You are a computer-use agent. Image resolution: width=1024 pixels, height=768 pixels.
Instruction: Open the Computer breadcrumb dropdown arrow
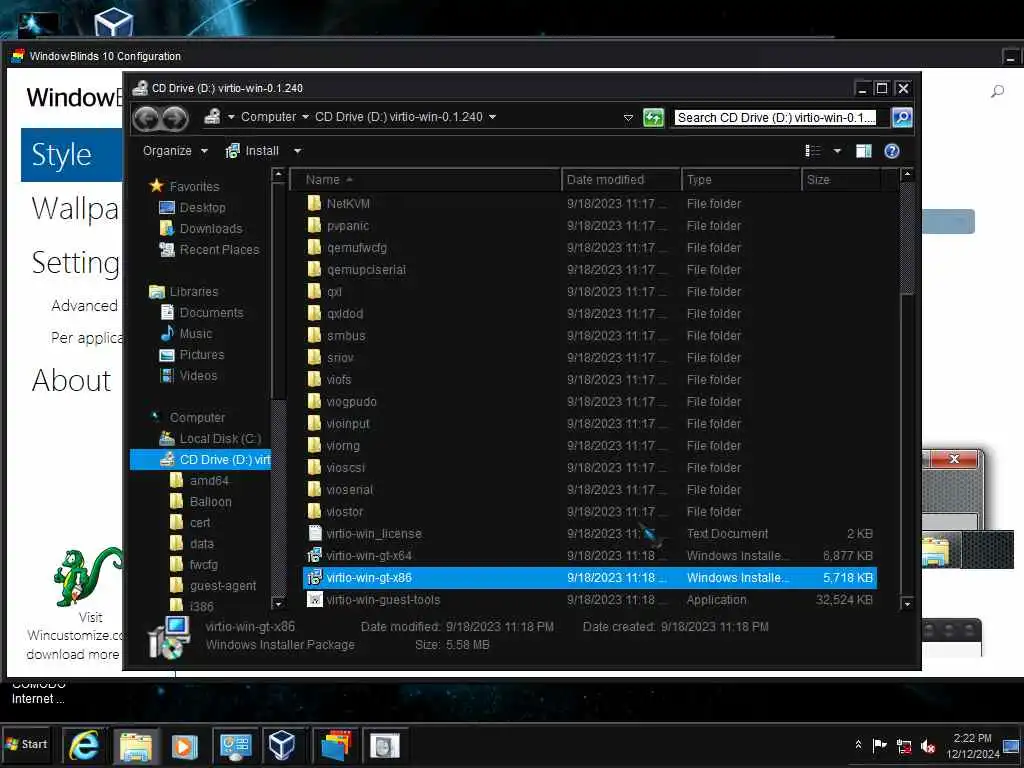tap(305, 117)
